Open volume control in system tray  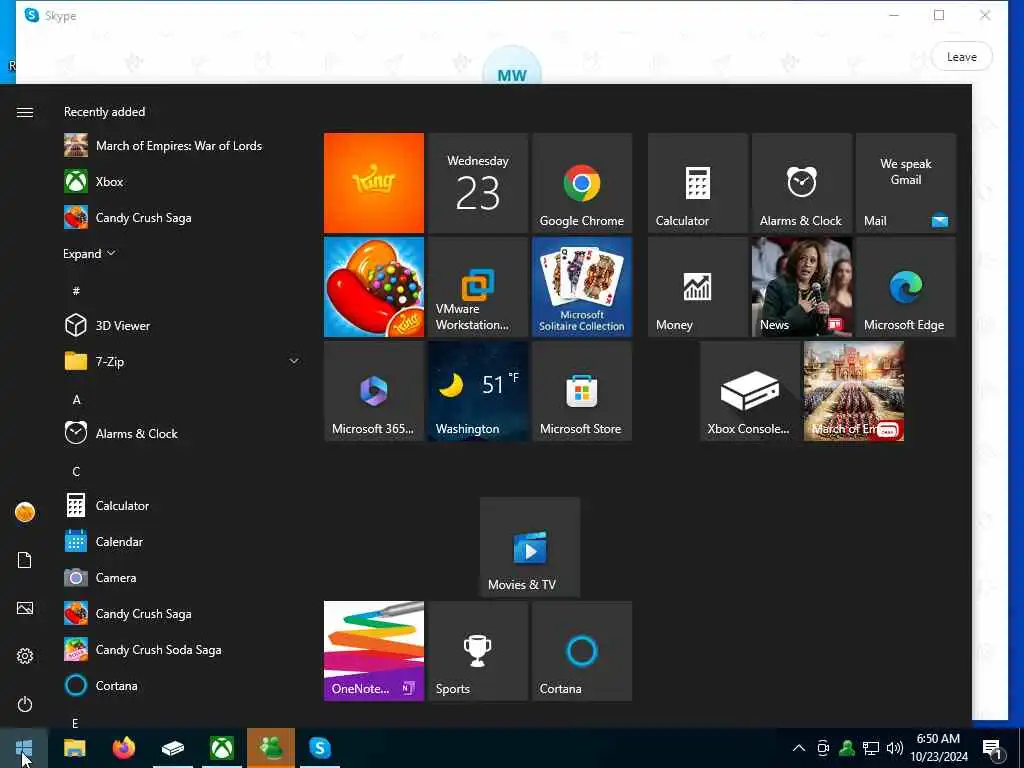pyautogui.click(x=895, y=748)
